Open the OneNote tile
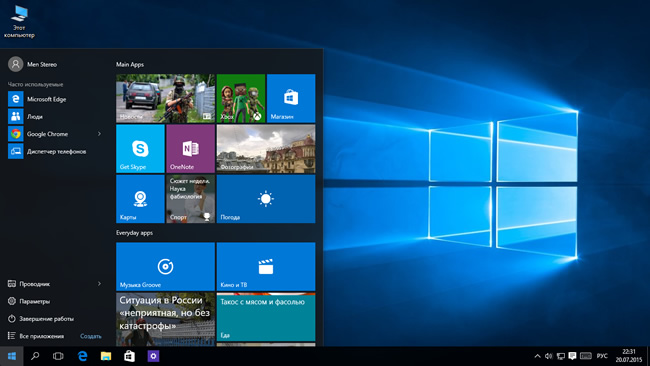The width and height of the screenshot is (650, 366). 191,148
